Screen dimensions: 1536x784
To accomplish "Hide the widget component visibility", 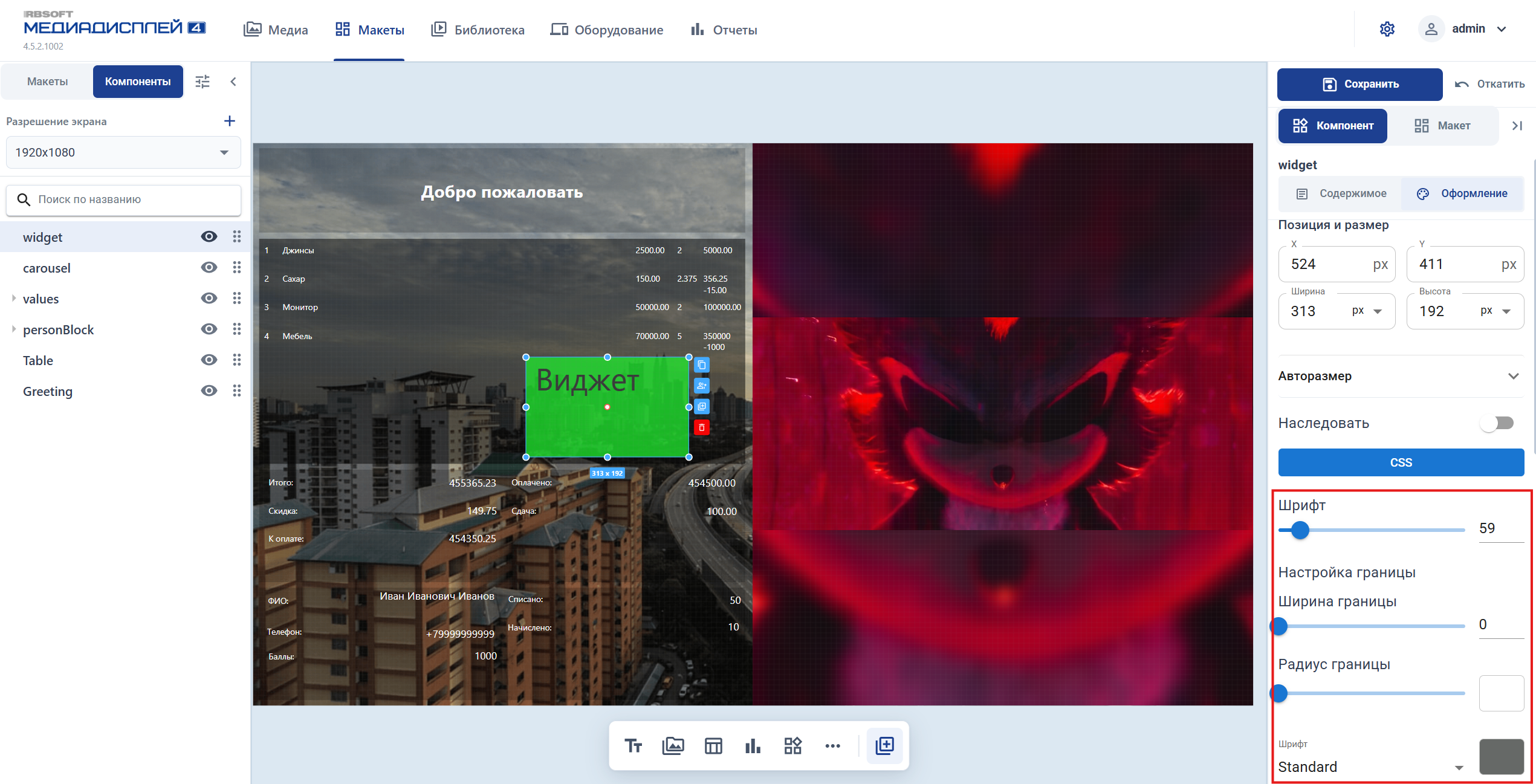I will click(209, 236).
